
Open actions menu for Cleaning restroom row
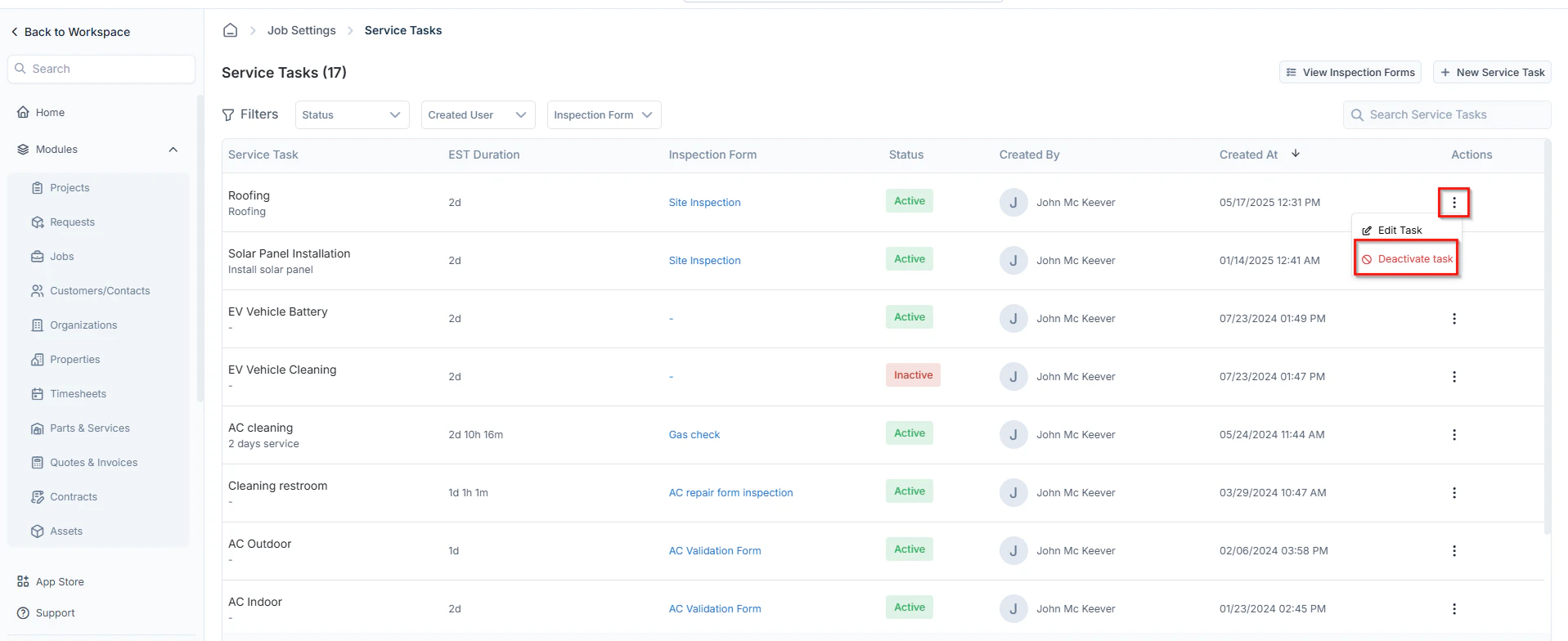point(1453,493)
